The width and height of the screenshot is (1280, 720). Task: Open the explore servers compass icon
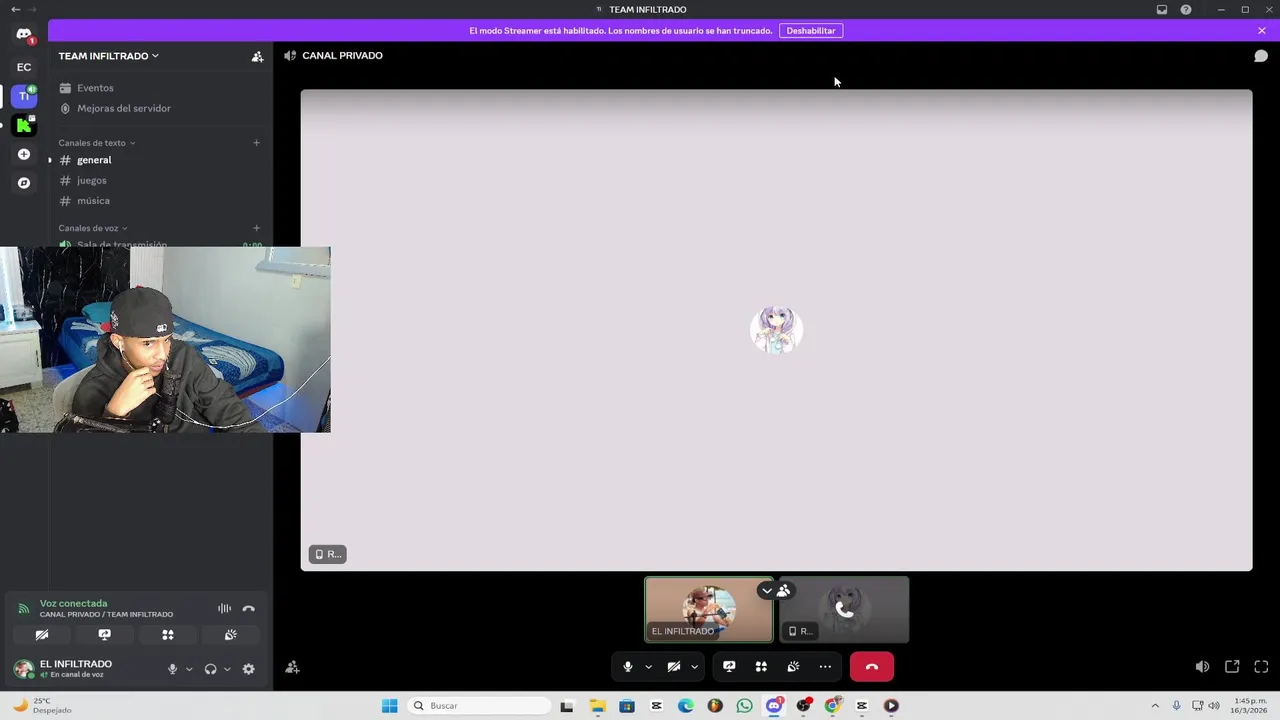tap(24, 183)
